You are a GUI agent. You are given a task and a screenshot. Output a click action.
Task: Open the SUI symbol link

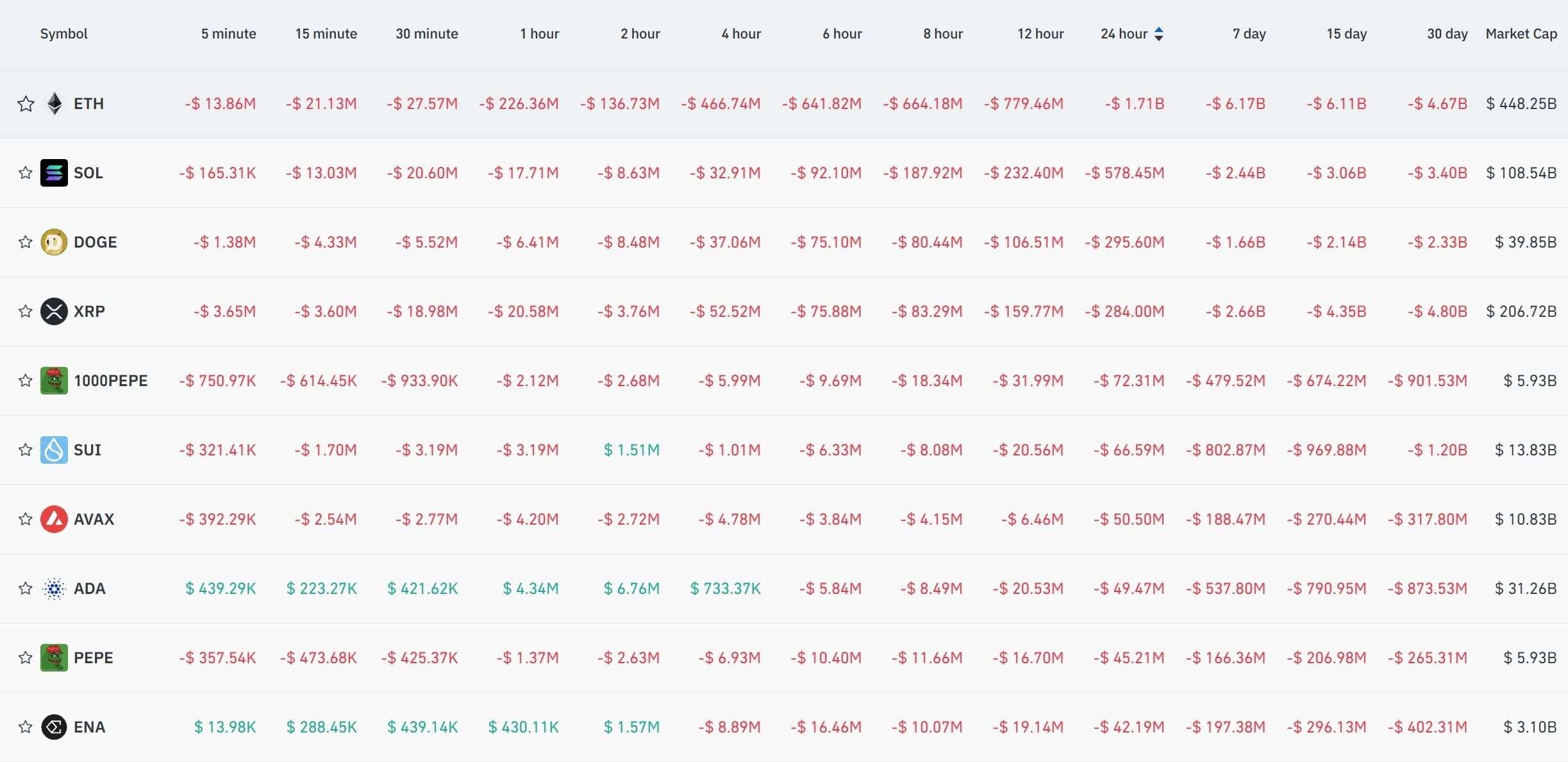coord(88,450)
